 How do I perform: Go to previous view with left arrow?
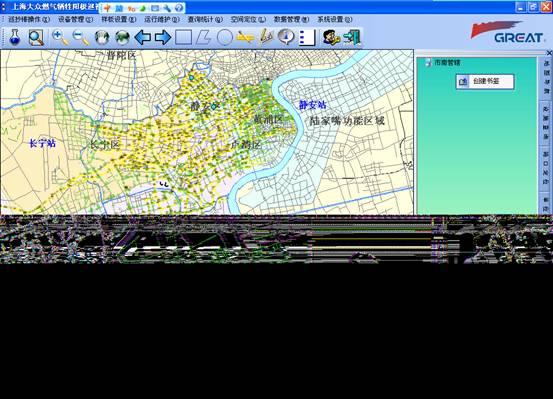pos(142,37)
